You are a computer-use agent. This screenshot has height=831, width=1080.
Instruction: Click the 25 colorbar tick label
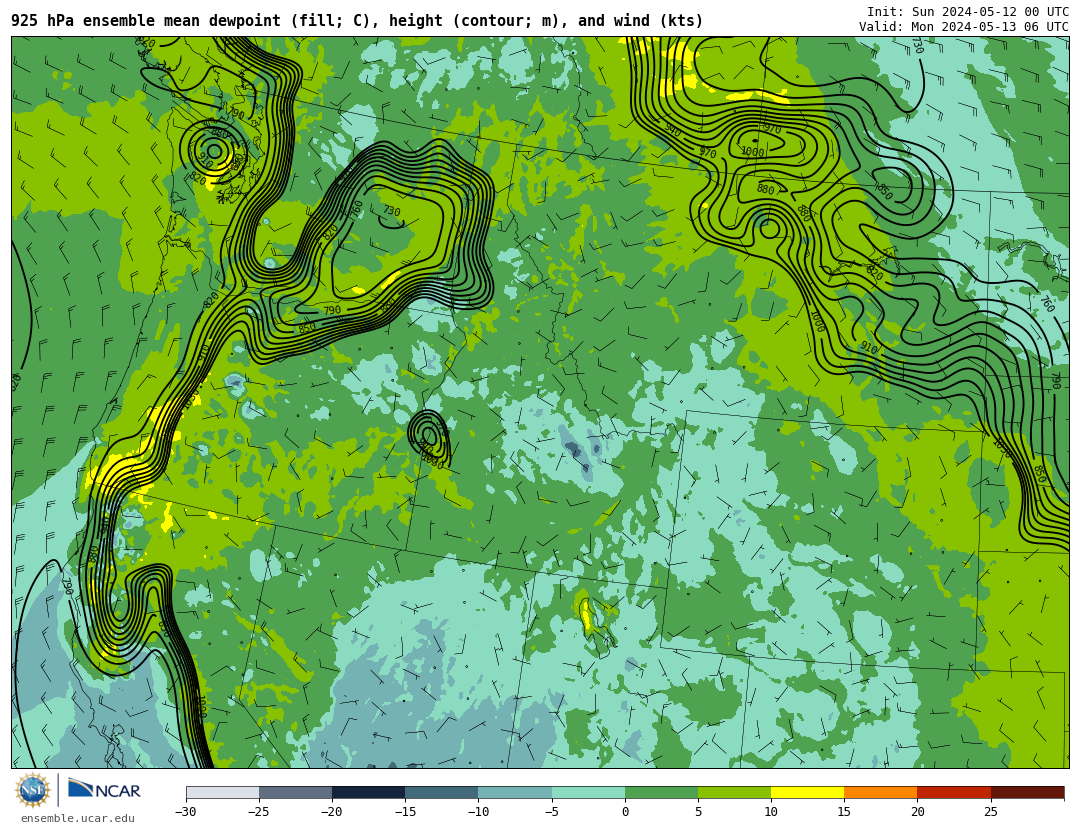pos(990,812)
